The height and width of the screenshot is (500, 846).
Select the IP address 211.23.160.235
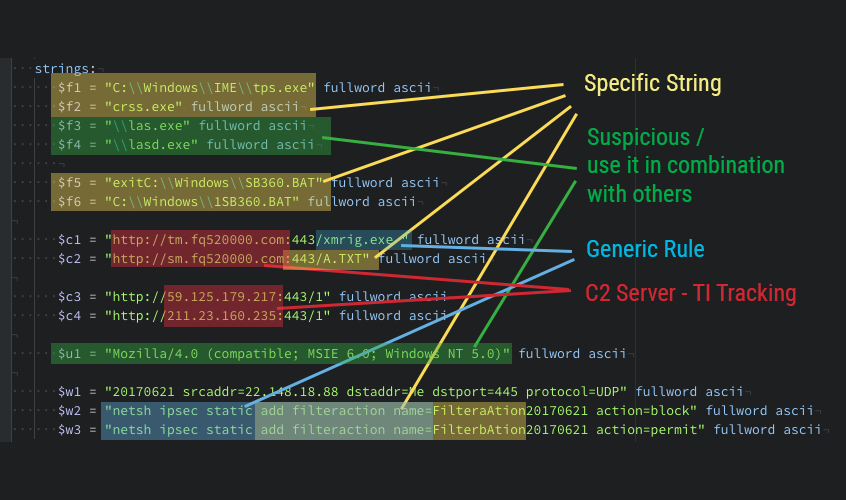coord(222,316)
